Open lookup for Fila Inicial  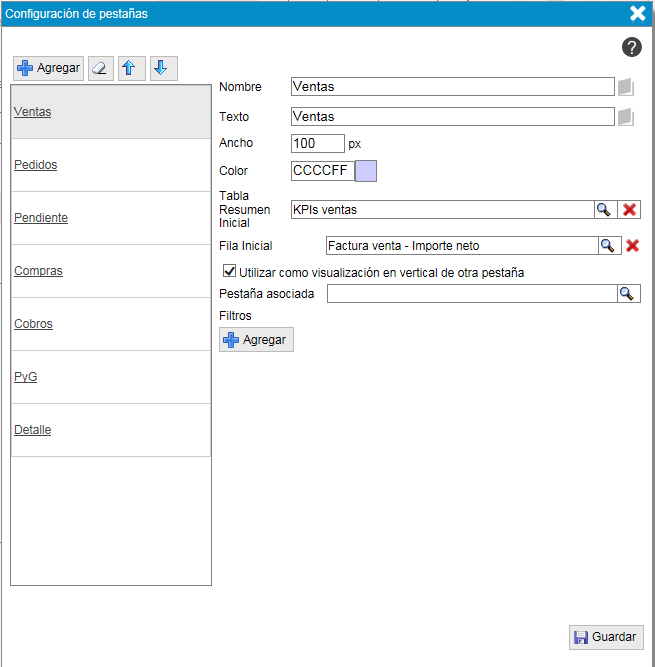click(608, 245)
